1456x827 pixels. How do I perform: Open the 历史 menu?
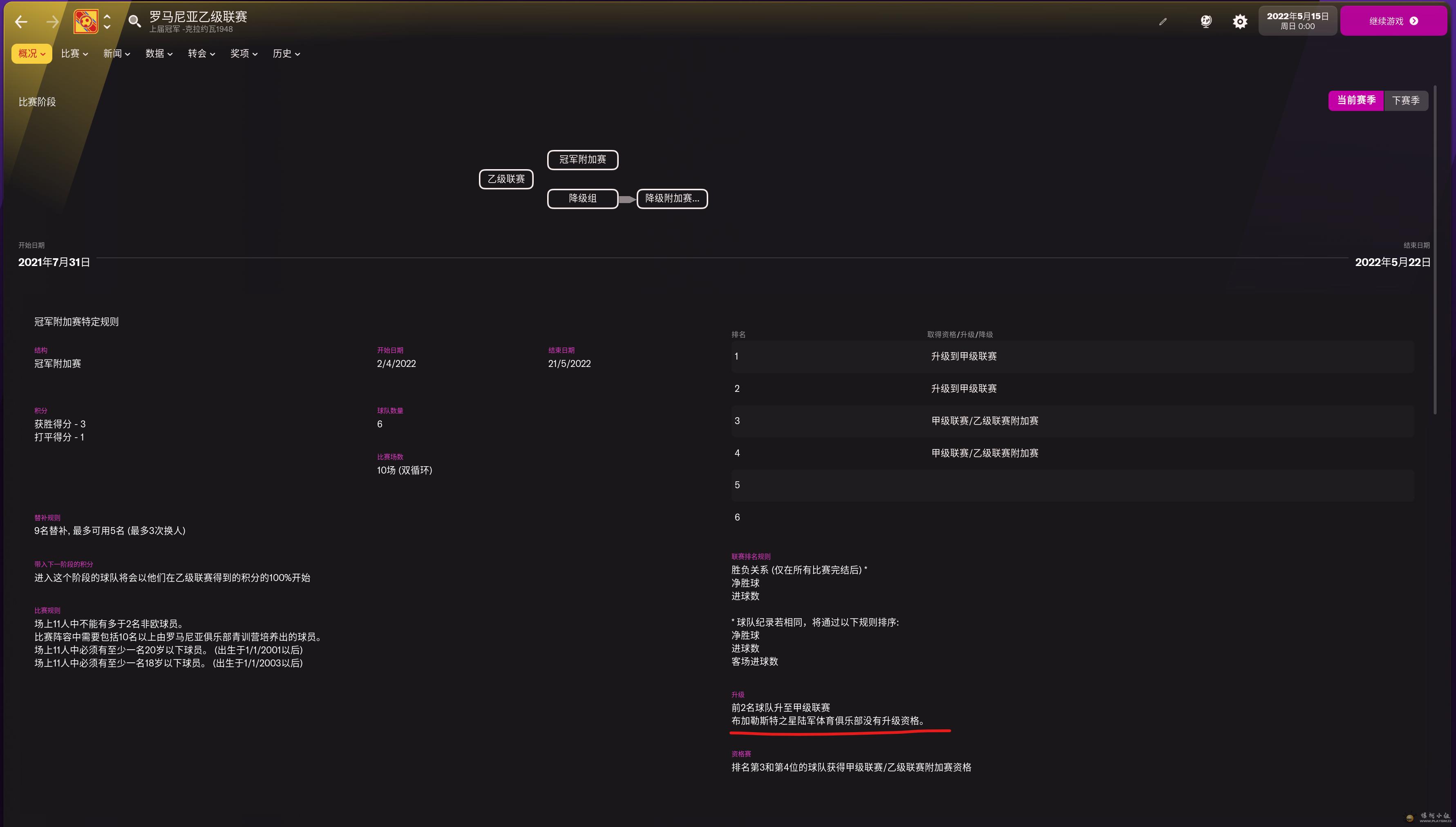pos(286,54)
